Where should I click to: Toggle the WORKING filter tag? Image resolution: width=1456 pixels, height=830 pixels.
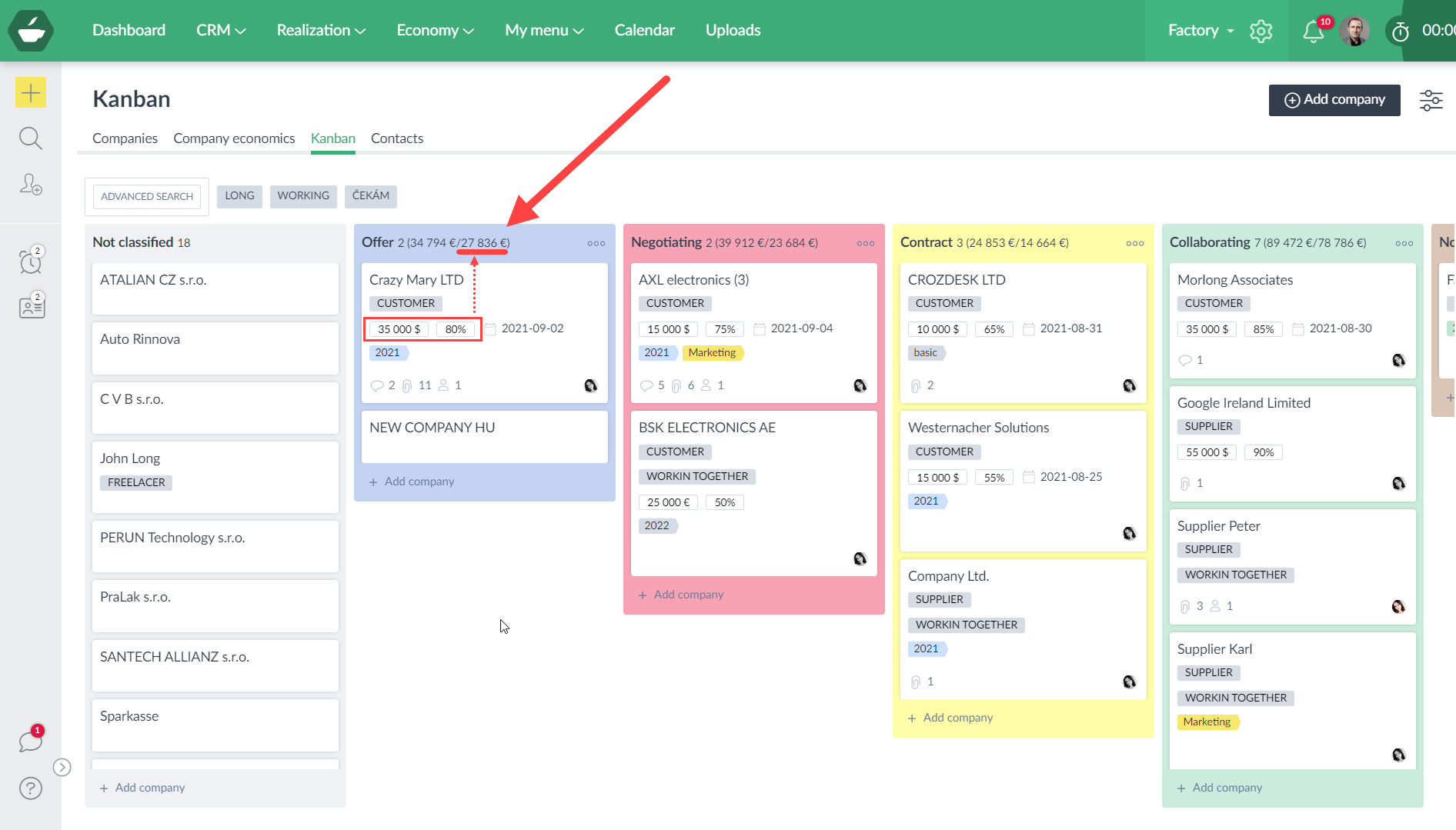tap(303, 196)
